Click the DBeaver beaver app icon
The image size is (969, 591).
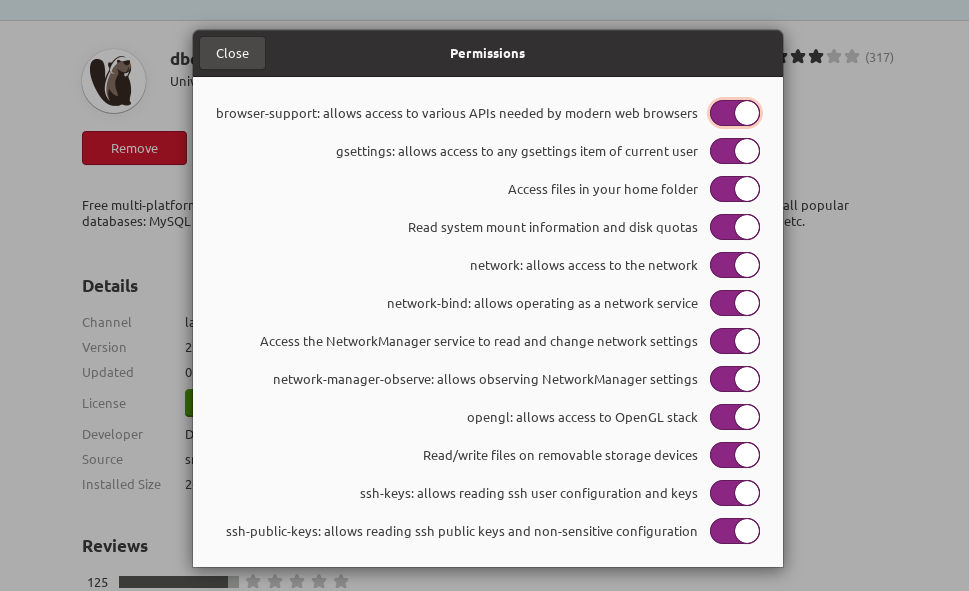[x=114, y=81]
